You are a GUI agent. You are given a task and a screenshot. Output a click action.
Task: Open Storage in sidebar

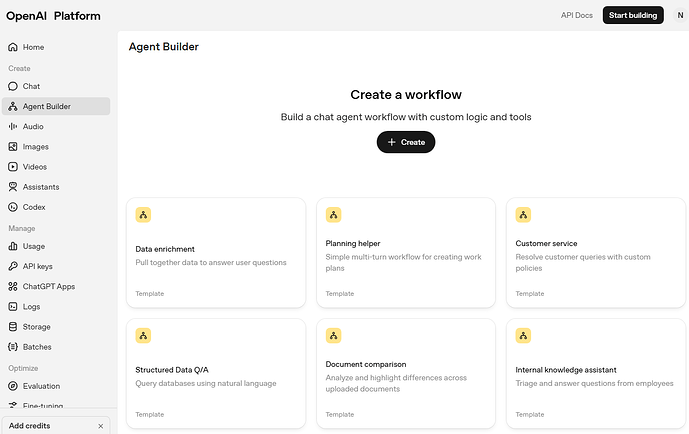56,327
